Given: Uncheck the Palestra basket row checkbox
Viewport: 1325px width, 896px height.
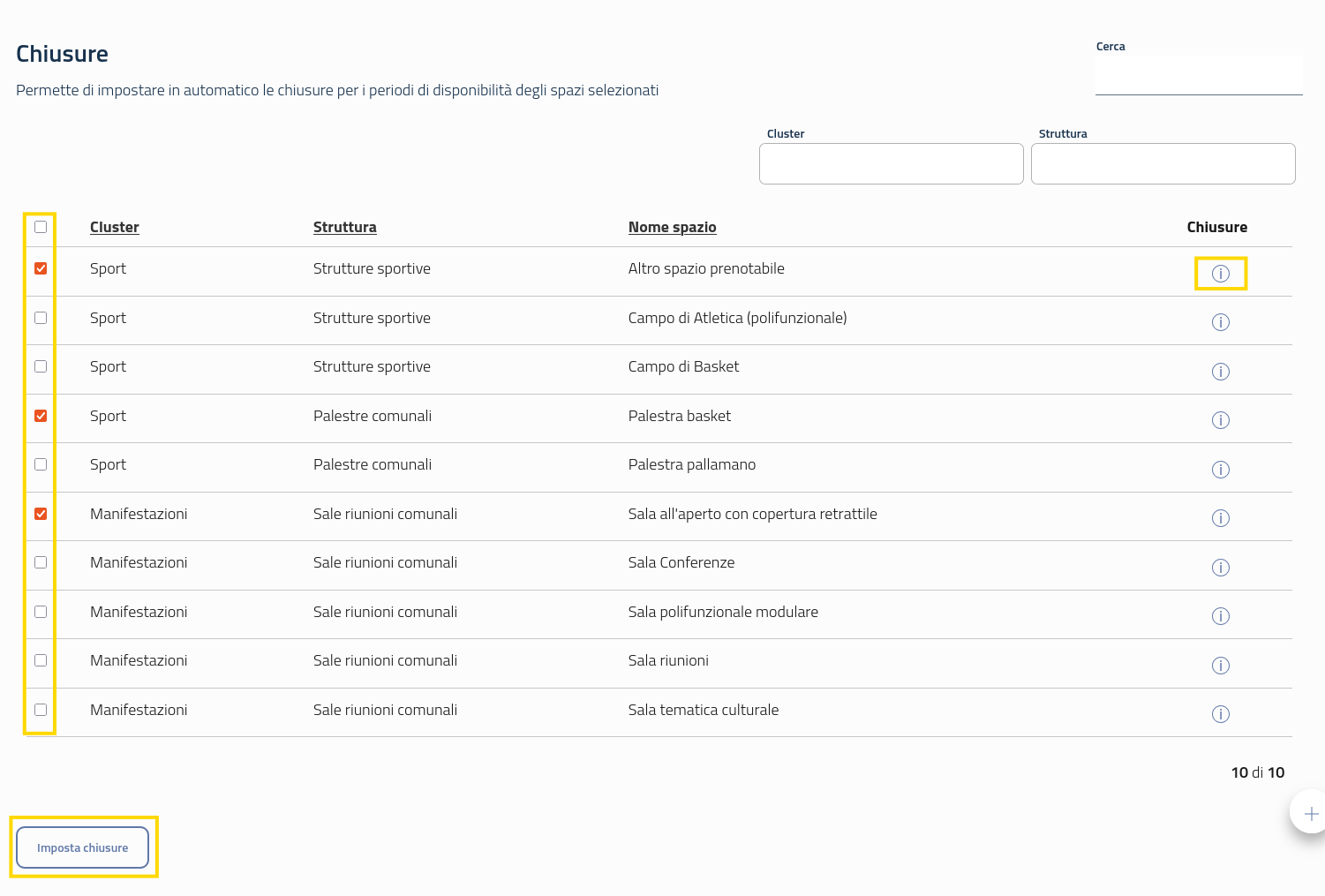Looking at the screenshot, I should click(41, 416).
